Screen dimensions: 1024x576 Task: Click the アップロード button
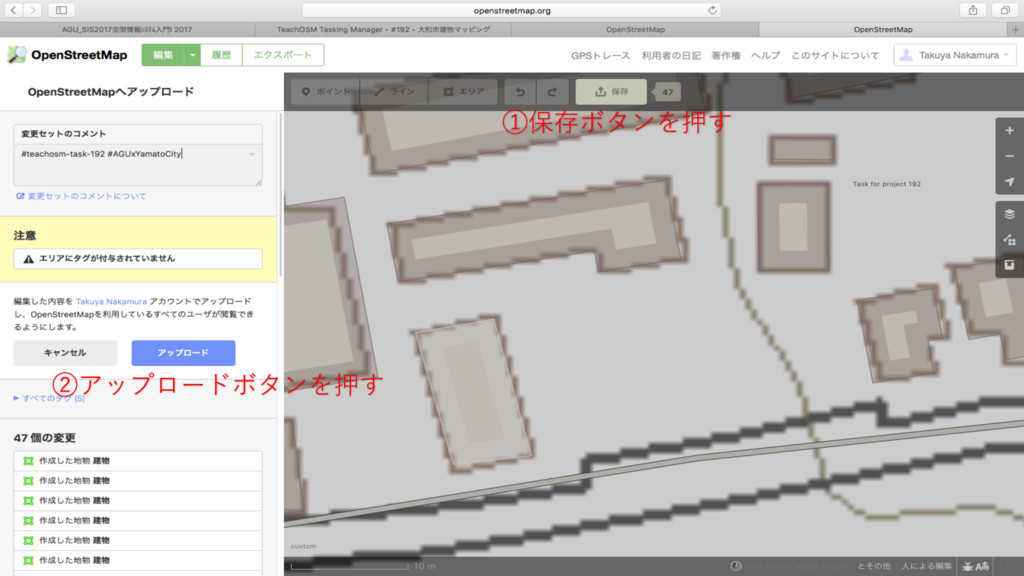pos(184,353)
